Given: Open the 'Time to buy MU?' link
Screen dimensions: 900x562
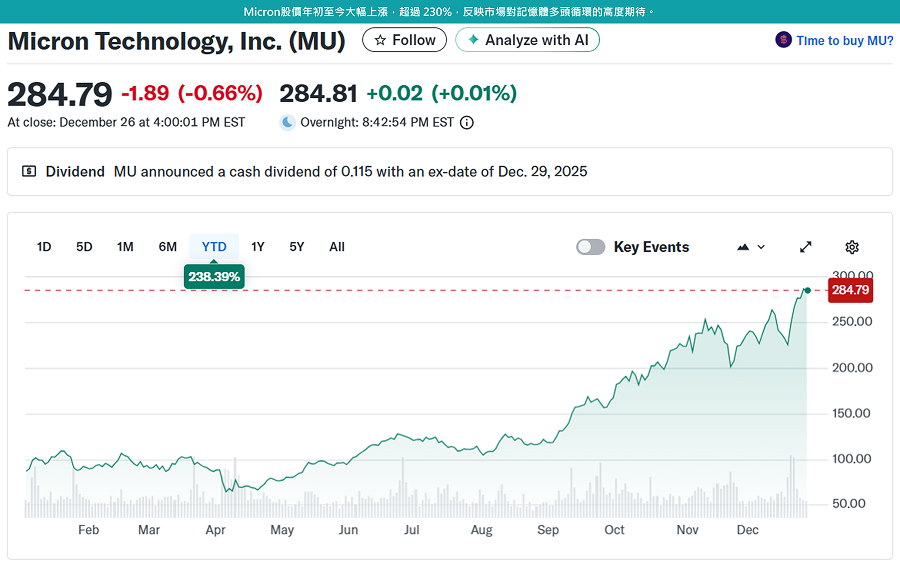Looking at the screenshot, I should point(844,40).
